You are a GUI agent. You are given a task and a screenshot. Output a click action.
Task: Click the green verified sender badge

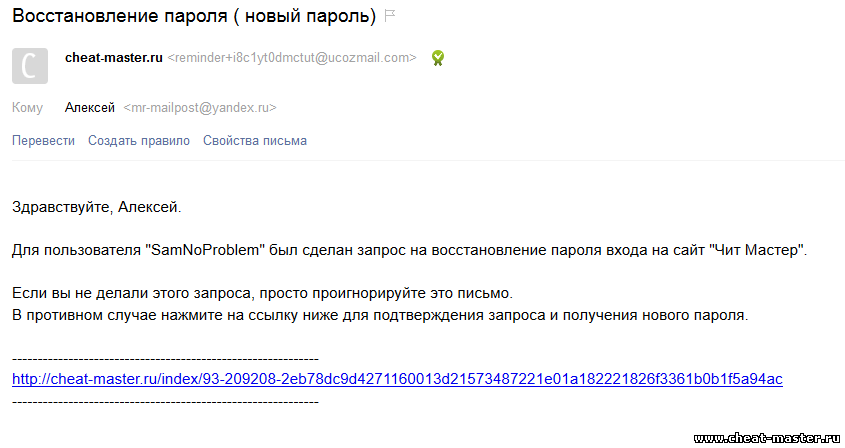(437, 58)
